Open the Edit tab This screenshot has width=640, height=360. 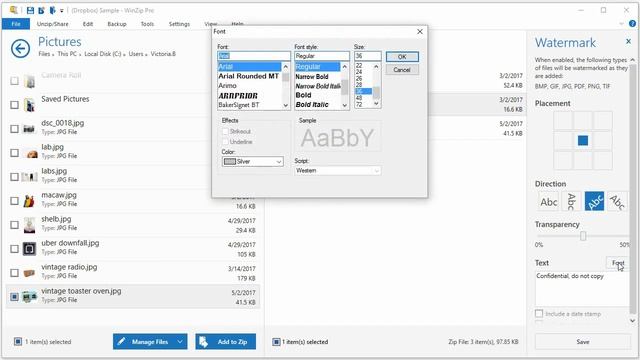point(88,24)
